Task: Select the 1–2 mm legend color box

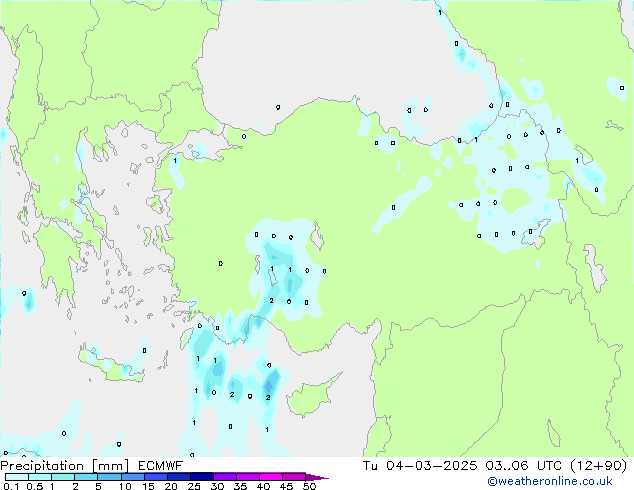Action: [63, 477]
